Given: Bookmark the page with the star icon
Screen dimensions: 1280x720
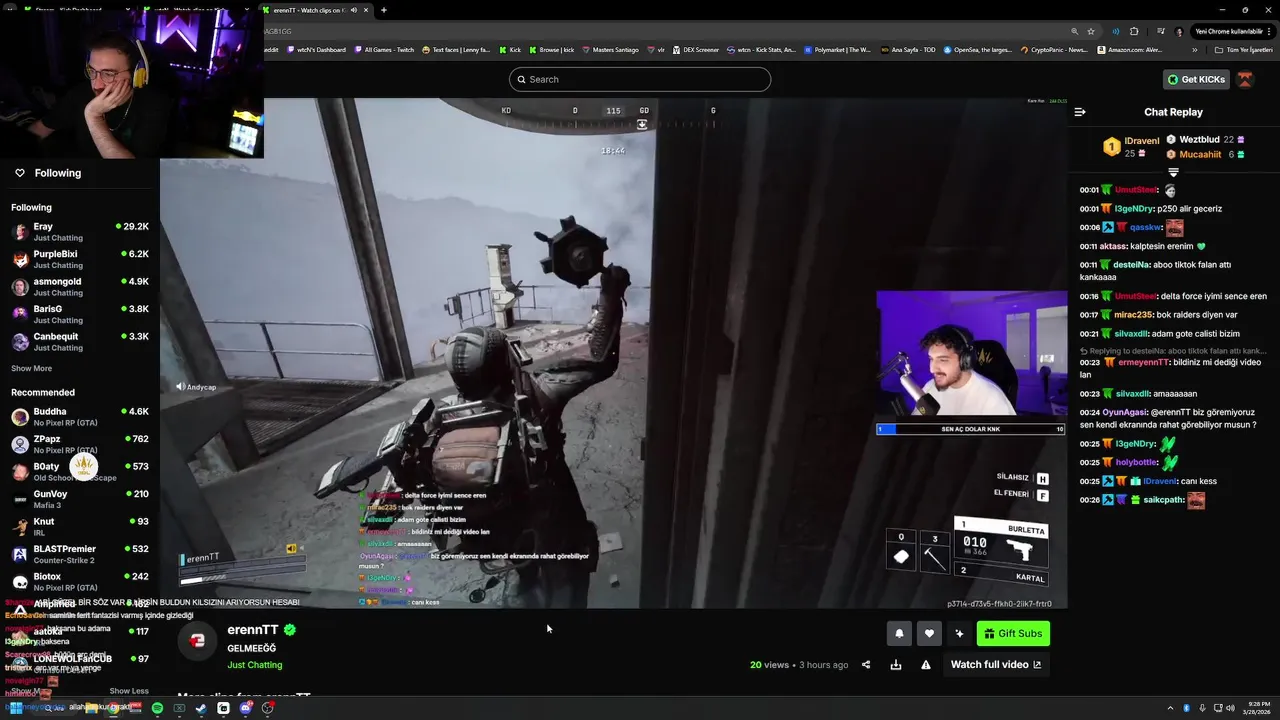Looking at the screenshot, I should (1091, 31).
